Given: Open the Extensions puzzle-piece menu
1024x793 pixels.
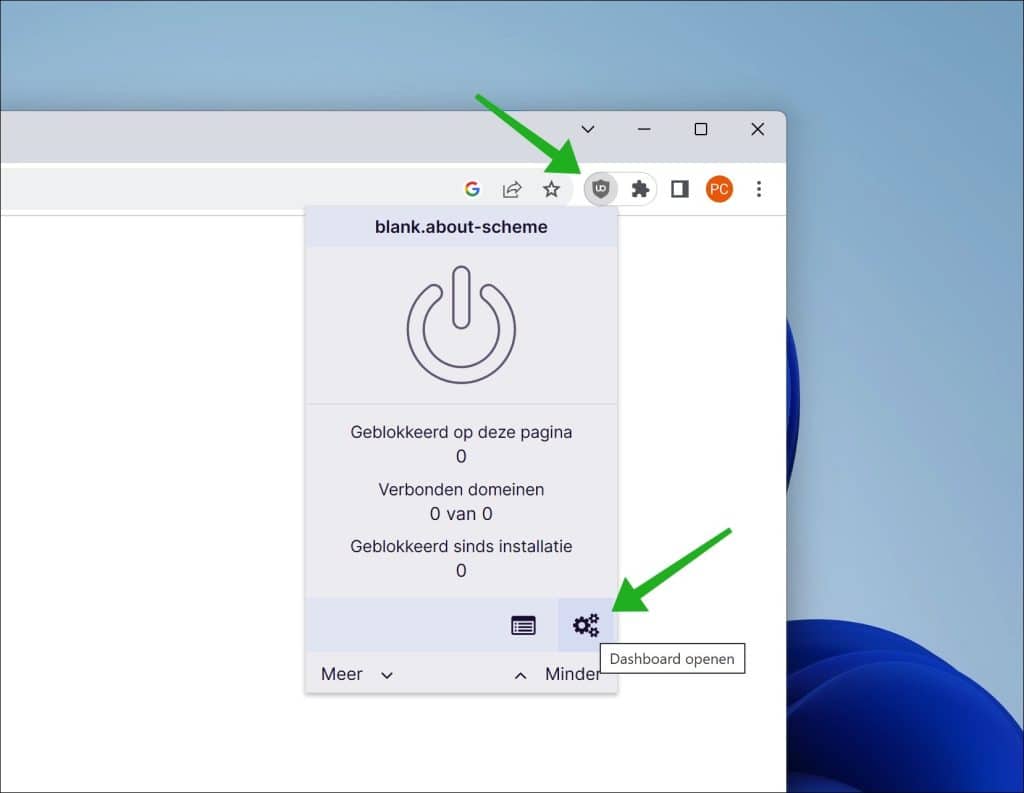Looking at the screenshot, I should (x=640, y=189).
